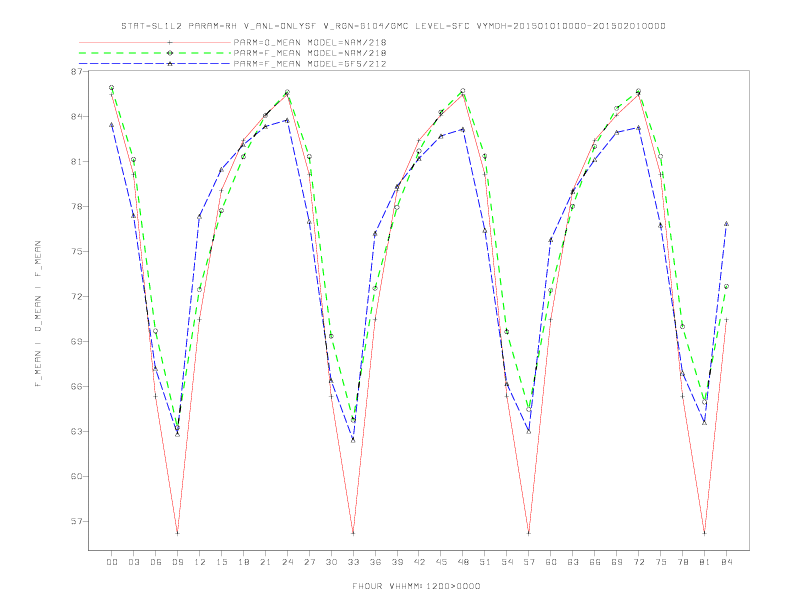Image resolution: width=792 pixels, height=612 pixels.
Task: Click blue triangle marker at hour 84
Action: pos(726,223)
